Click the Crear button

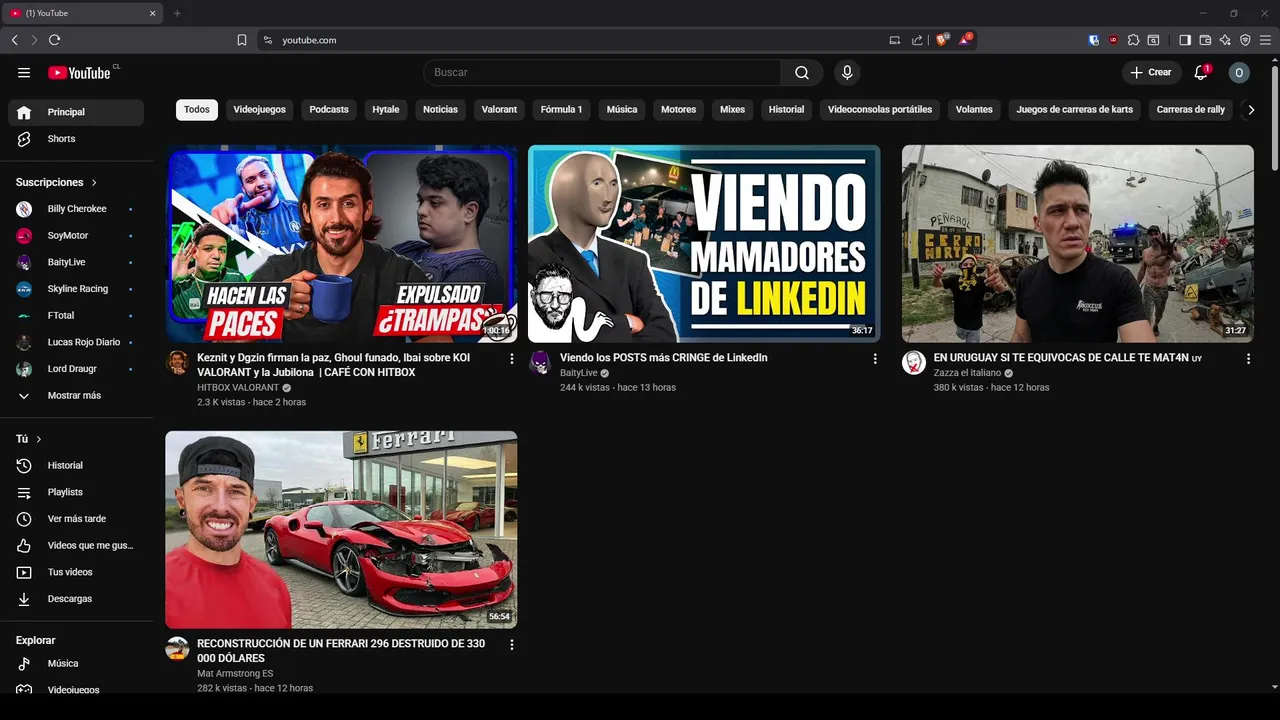pyautogui.click(x=1151, y=72)
